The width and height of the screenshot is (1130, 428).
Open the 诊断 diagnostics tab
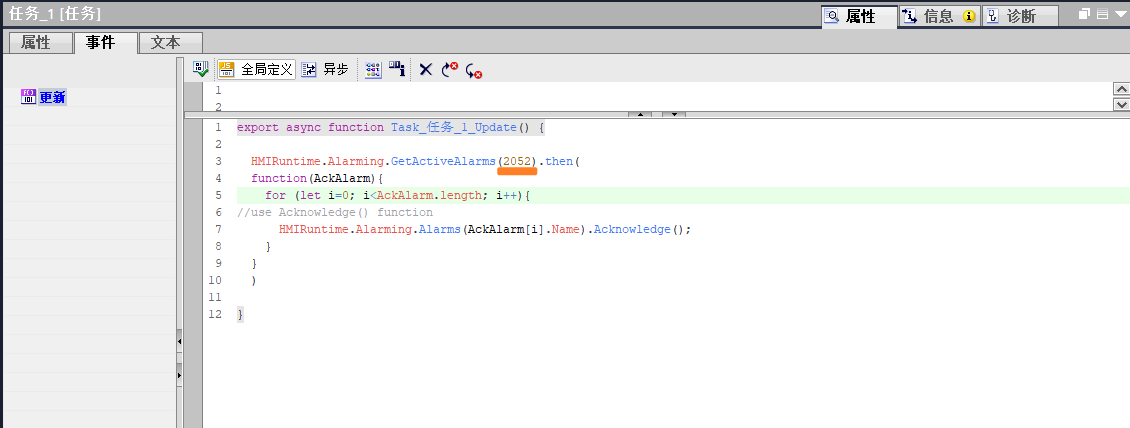pyautogui.click(x=1020, y=16)
